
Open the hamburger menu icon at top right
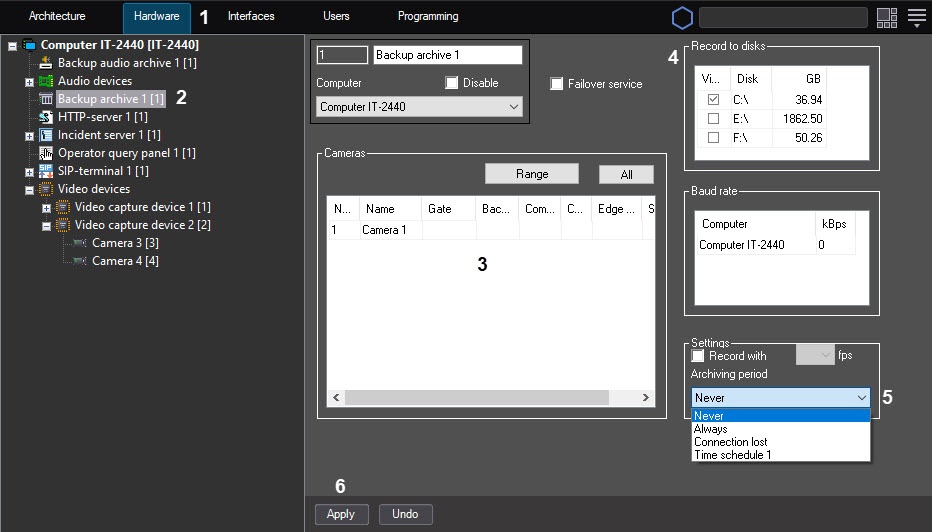[916, 17]
